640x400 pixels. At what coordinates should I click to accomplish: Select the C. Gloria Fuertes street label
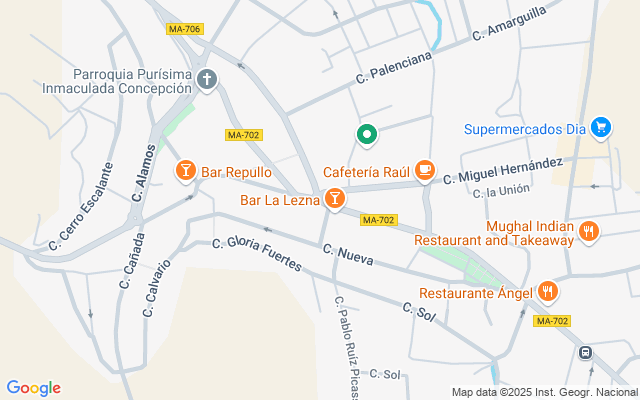[x=257, y=253]
